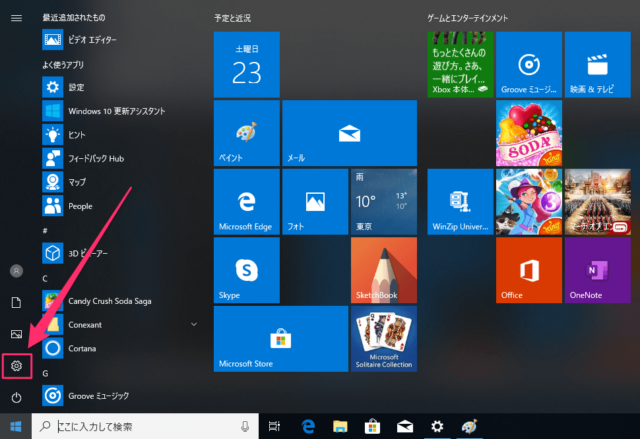The height and width of the screenshot is (439, 640).
Task: Click the # letter header in app list
Action: (x=45, y=231)
